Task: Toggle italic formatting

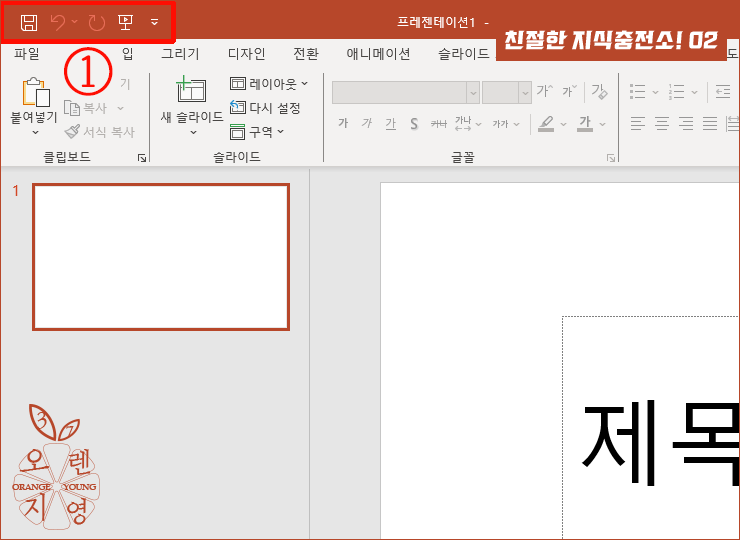Action: [367, 124]
